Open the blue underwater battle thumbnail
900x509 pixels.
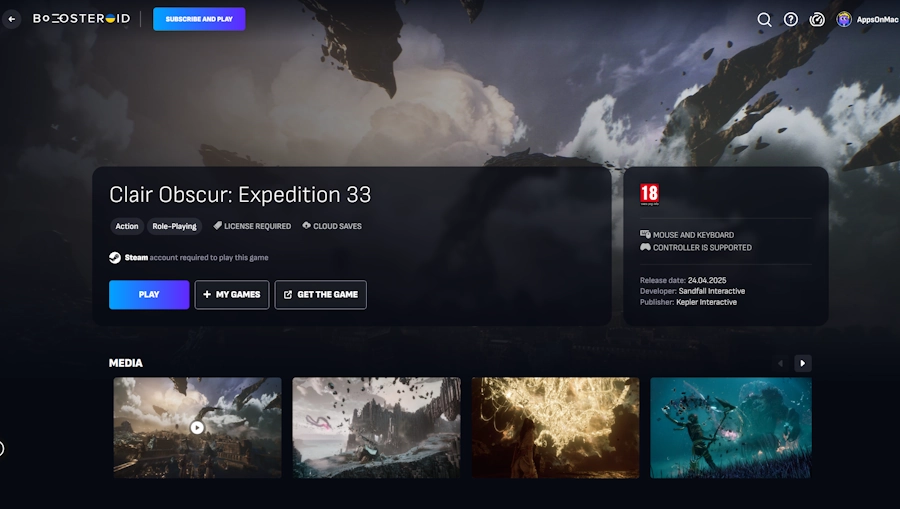(x=731, y=428)
